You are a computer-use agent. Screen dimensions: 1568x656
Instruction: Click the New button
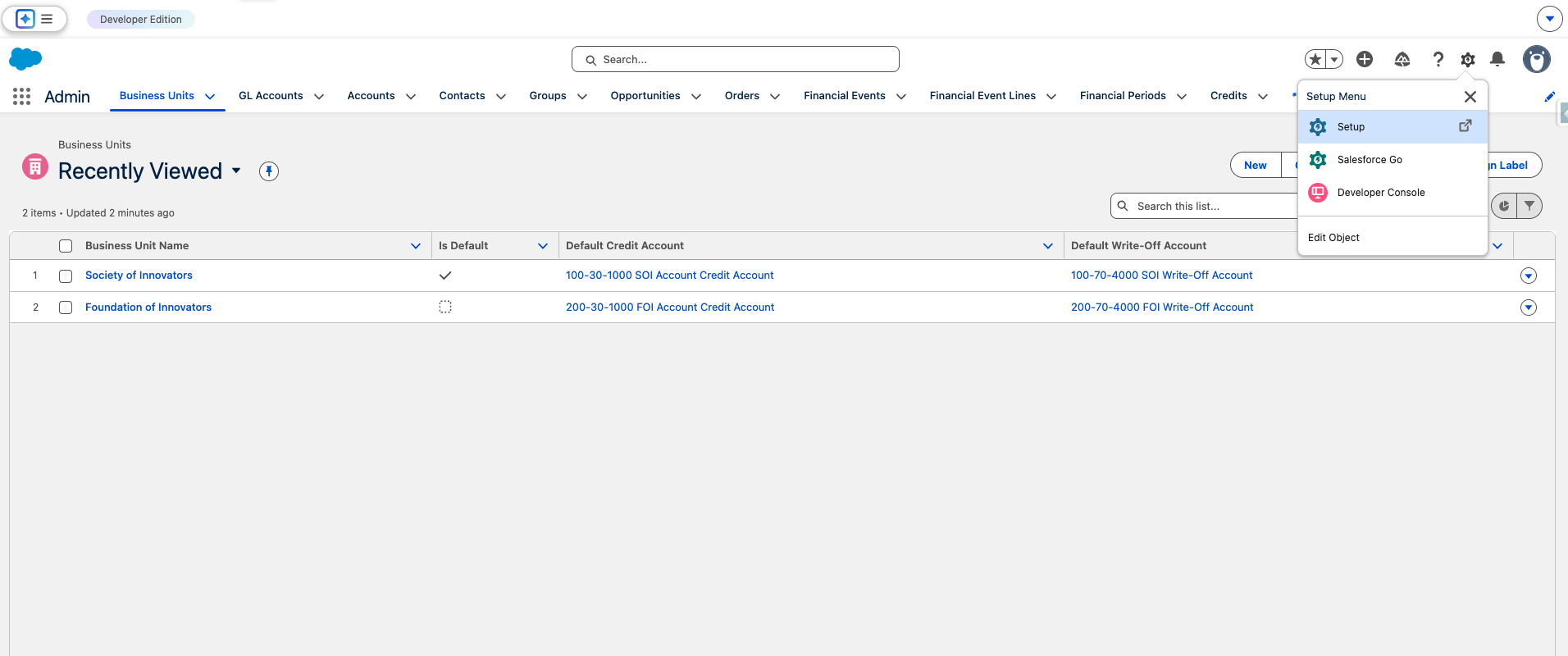1256,165
